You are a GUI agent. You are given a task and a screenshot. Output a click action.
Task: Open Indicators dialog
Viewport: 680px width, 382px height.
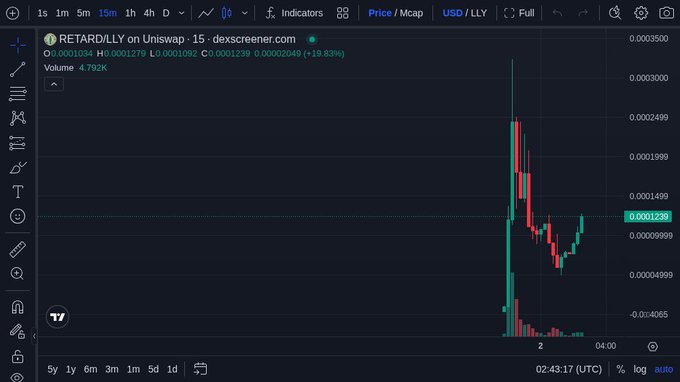pyautogui.click(x=294, y=13)
